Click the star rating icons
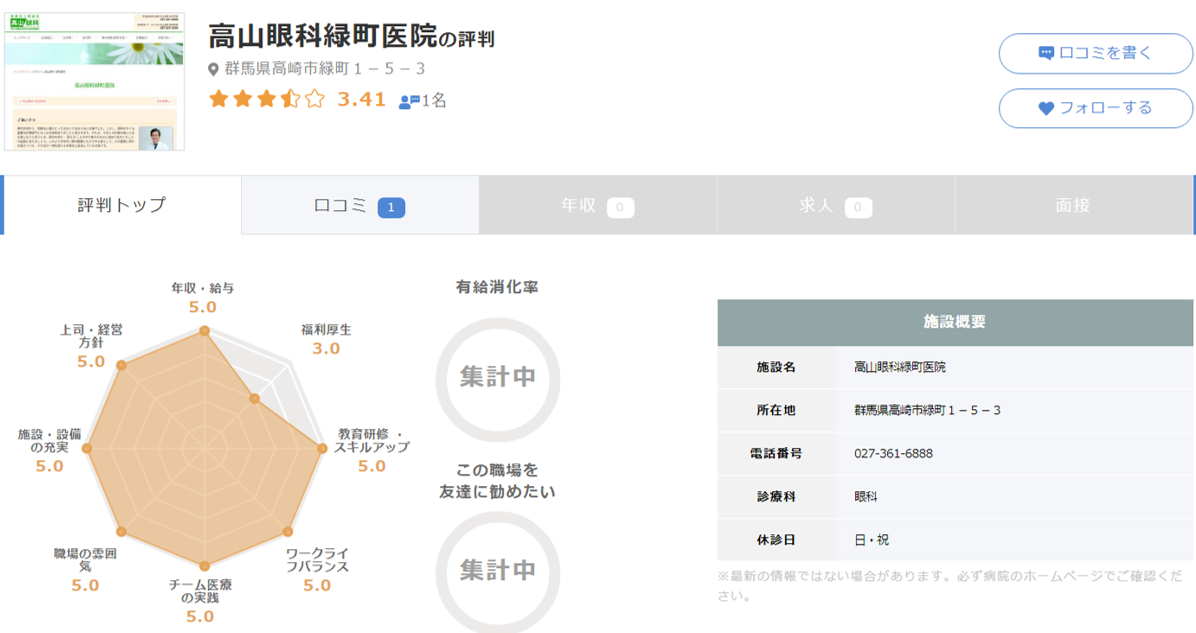1196x633 pixels. point(266,99)
